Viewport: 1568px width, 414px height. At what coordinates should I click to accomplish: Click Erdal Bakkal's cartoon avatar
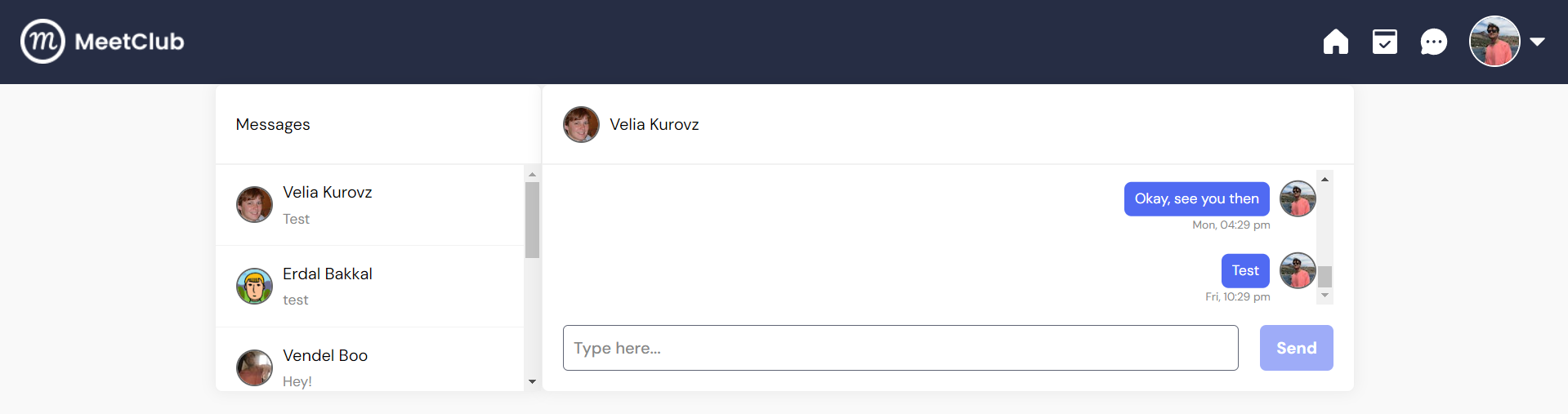pos(254,286)
